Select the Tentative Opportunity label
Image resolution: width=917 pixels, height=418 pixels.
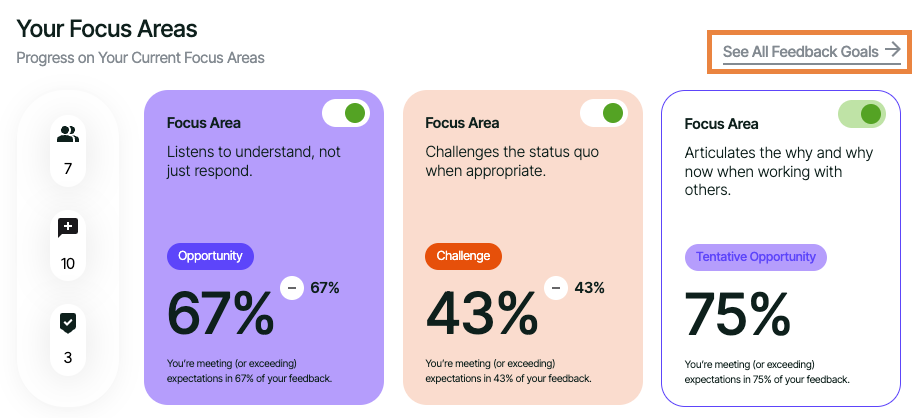[755, 257]
